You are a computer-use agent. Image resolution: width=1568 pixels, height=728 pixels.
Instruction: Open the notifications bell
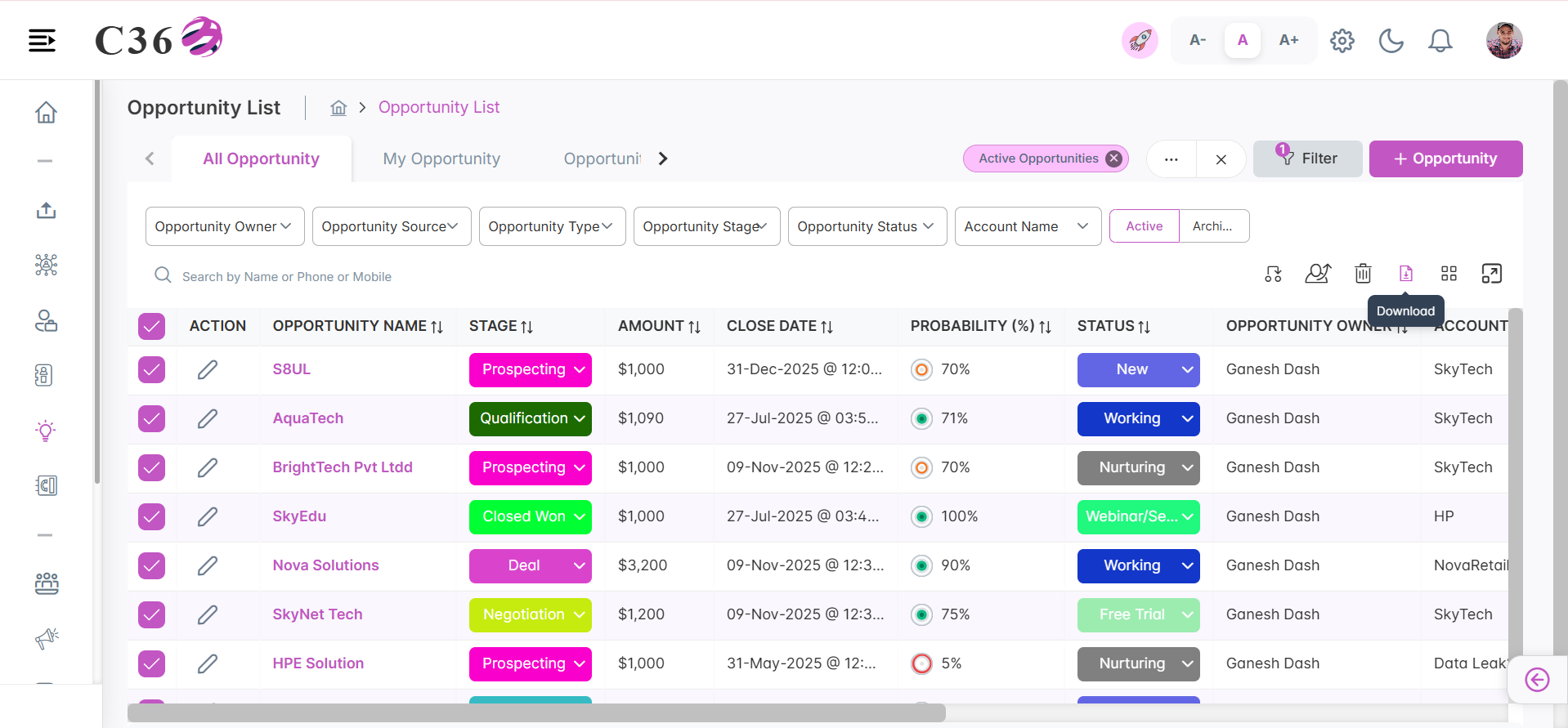click(1440, 41)
